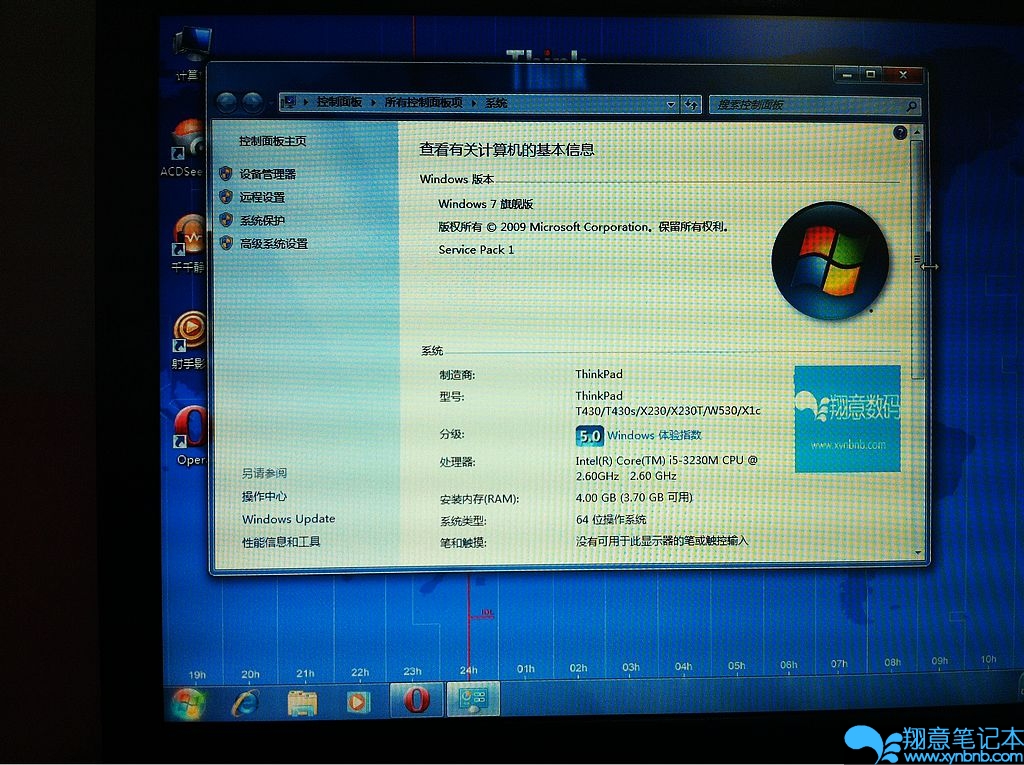This screenshot has height=765, width=1024.
Task: Click the Windows 版本 section header
Action: pos(456,179)
